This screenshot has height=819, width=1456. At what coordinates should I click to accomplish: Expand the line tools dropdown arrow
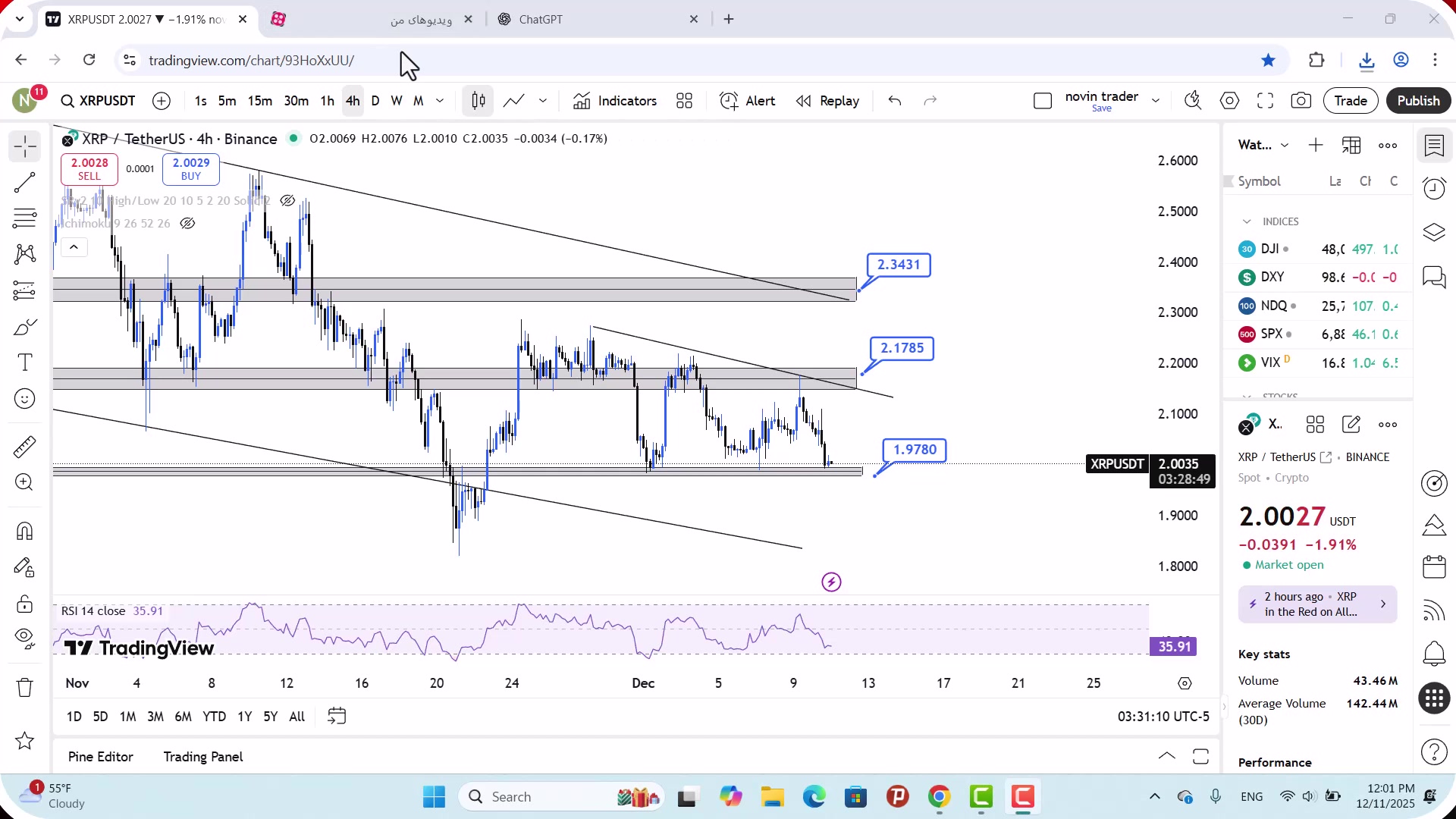543,101
